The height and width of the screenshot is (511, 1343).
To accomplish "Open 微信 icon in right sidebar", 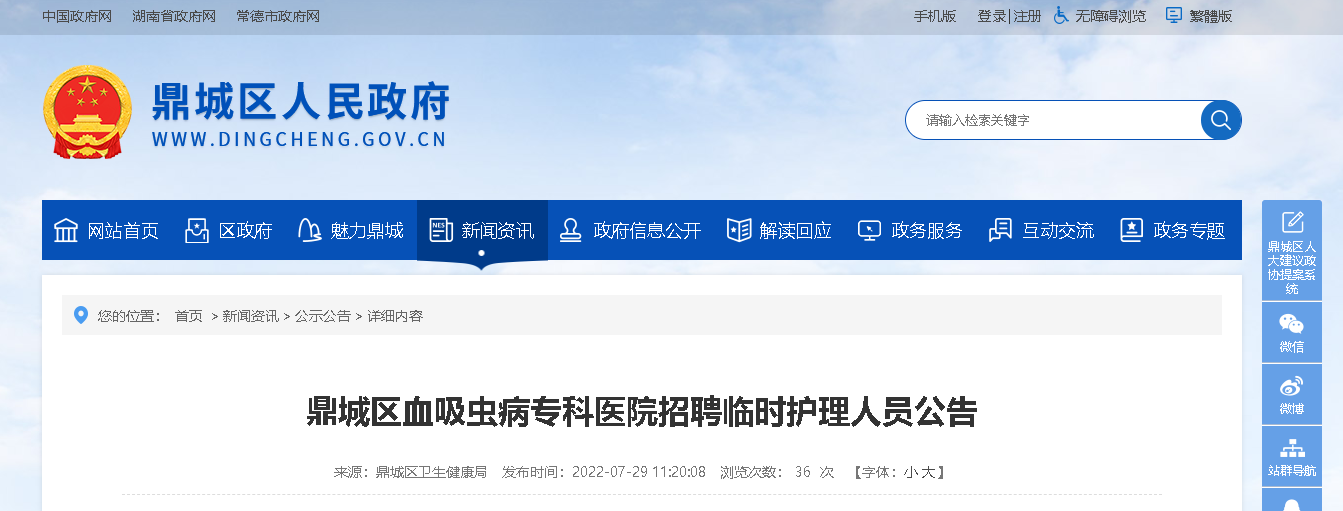I will pyautogui.click(x=1292, y=332).
